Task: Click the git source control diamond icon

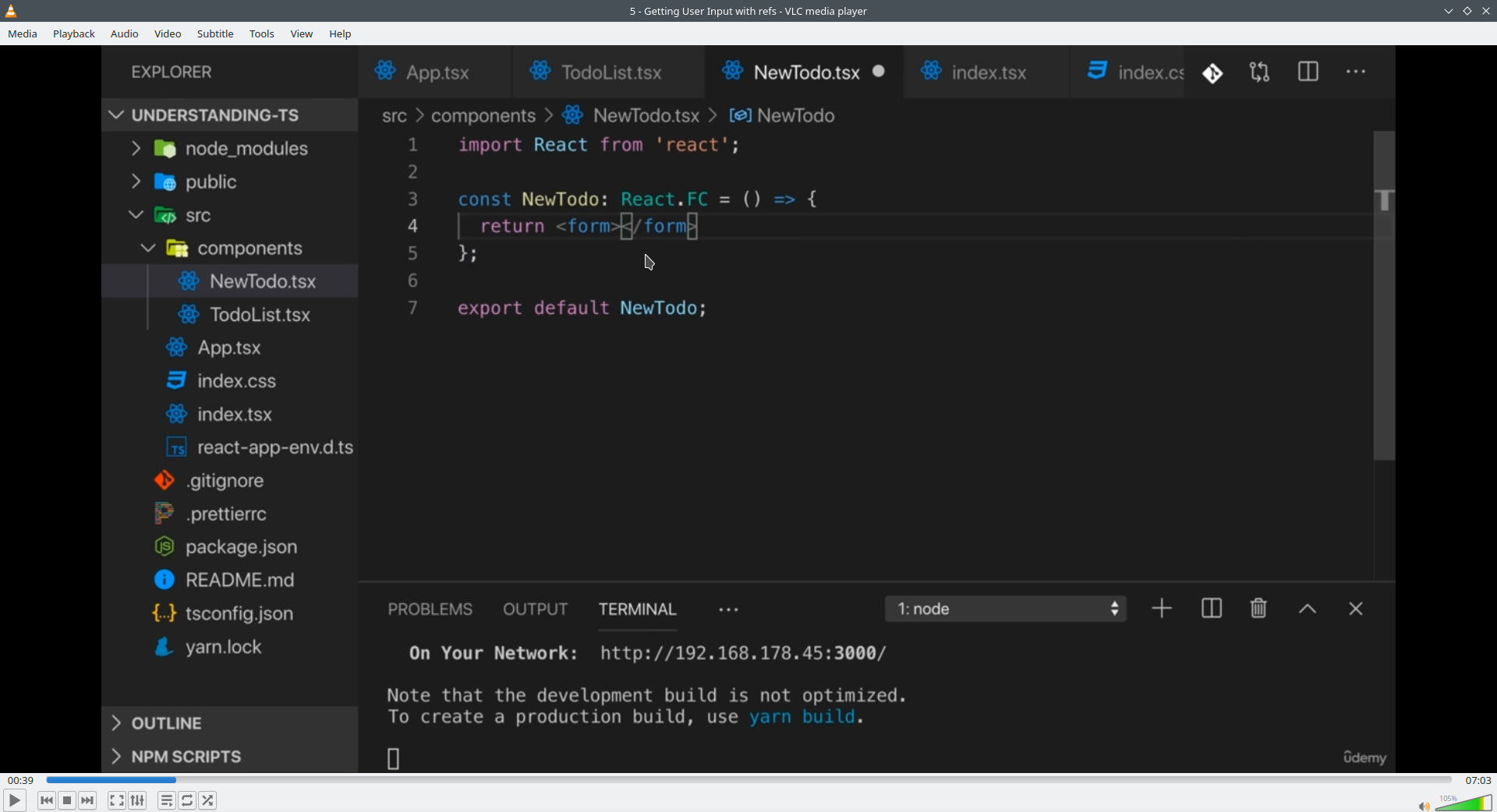Action: (1212, 73)
